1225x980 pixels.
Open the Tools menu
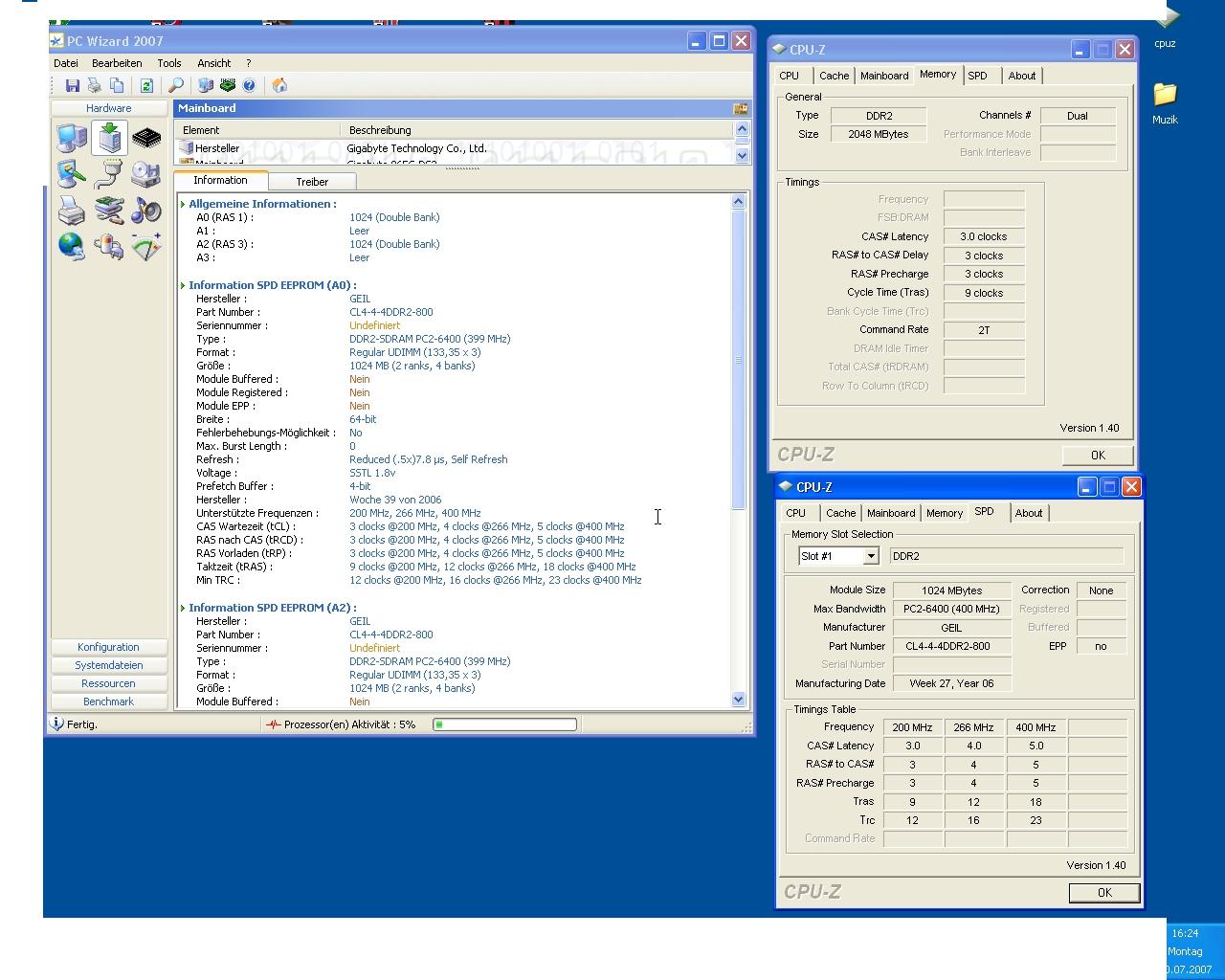[169, 63]
